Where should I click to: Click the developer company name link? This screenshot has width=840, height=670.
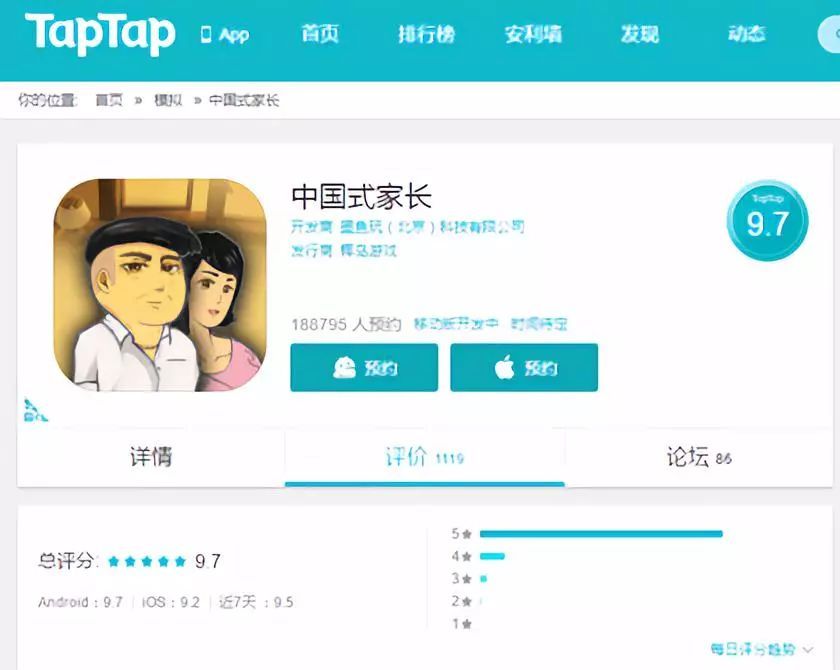pos(432,227)
